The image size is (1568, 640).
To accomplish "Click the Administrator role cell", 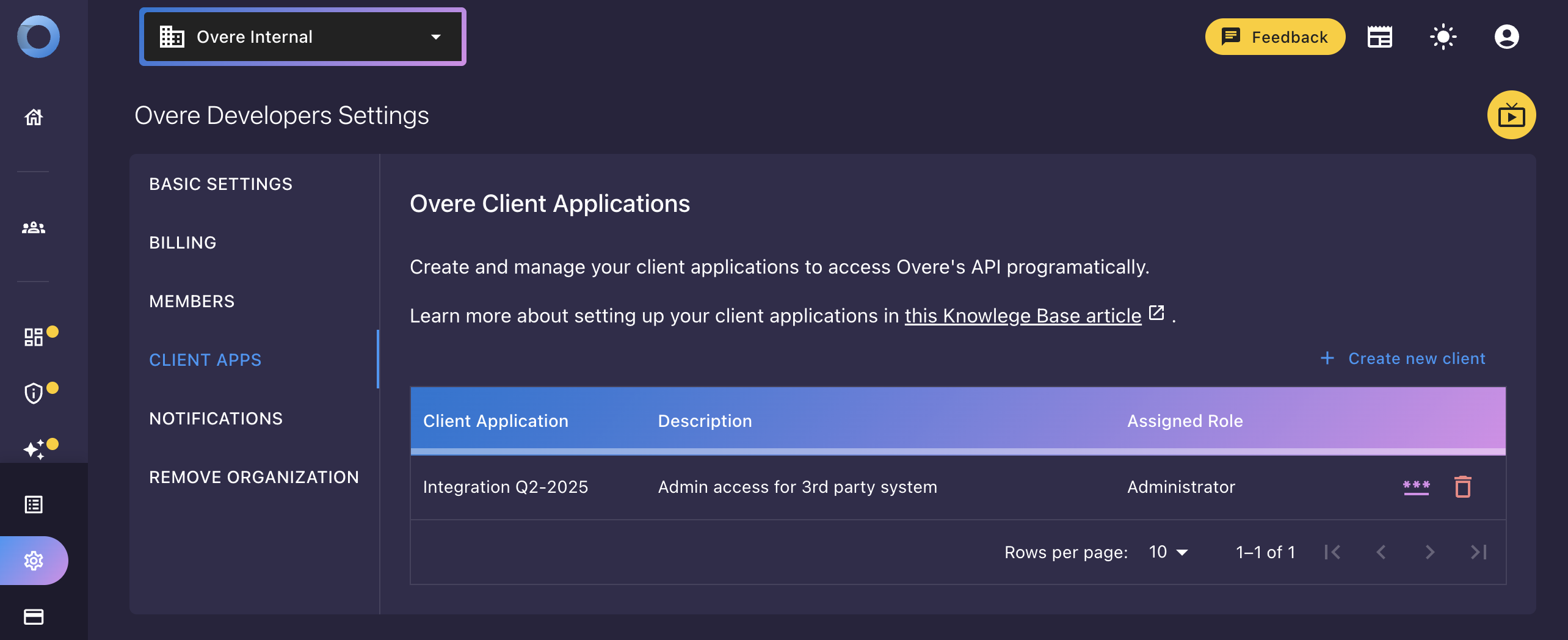I will click(x=1181, y=487).
